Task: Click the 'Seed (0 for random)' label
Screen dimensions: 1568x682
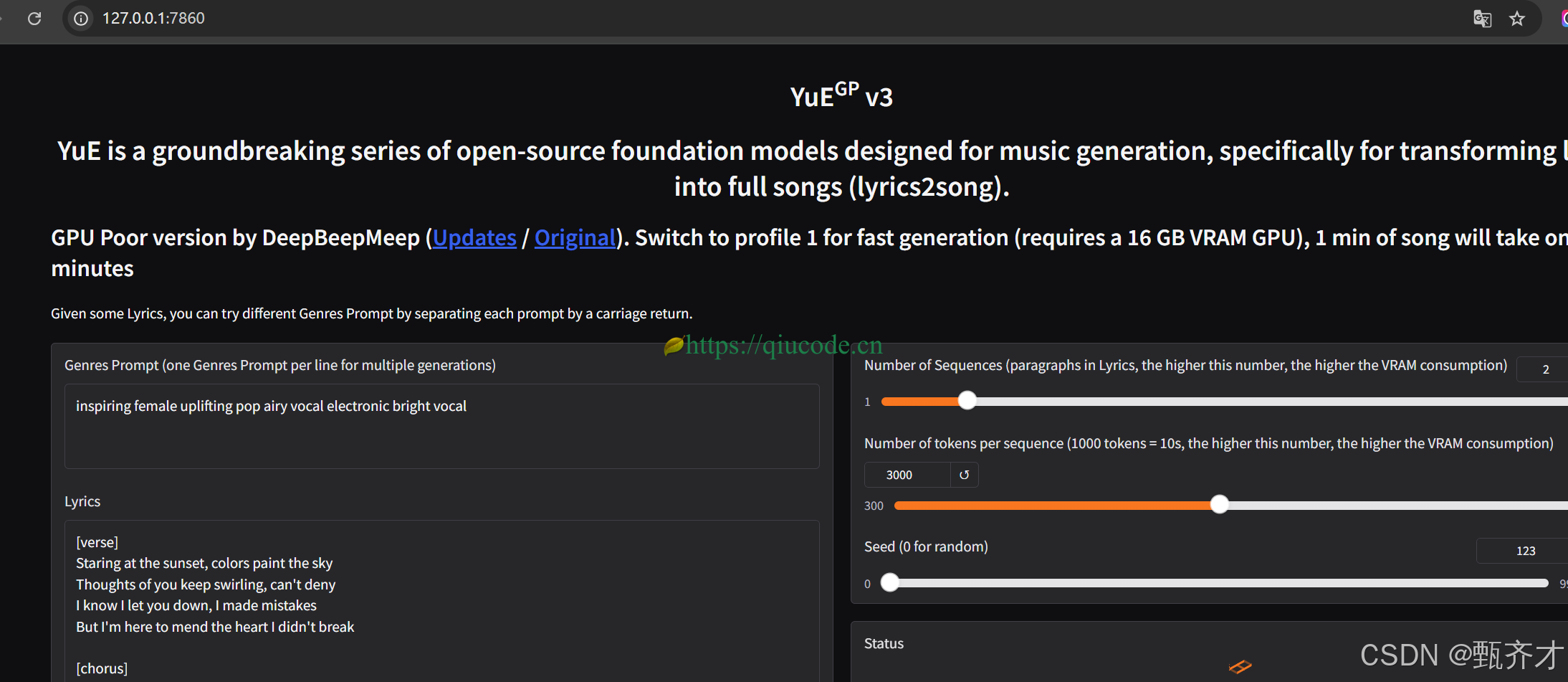Action: (926, 546)
